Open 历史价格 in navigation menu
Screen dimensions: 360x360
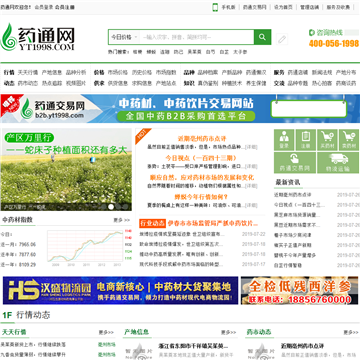click(x=142, y=72)
